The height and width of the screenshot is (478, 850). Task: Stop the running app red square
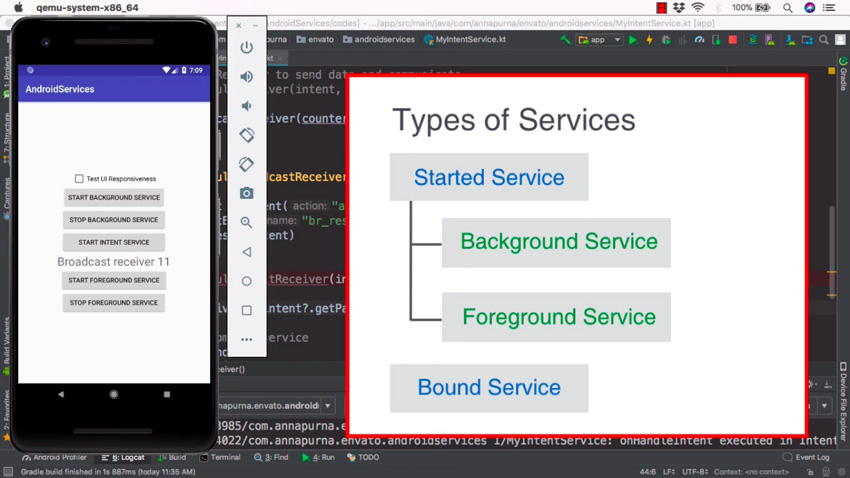pyautogui.click(x=732, y=40)
